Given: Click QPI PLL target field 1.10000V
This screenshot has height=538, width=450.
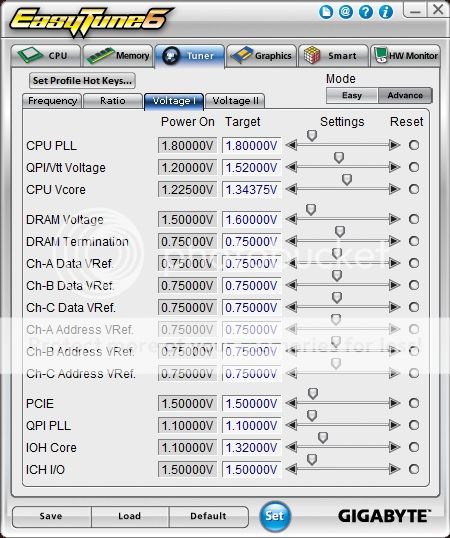Looking at the screenshot, I should pos(251,425).
